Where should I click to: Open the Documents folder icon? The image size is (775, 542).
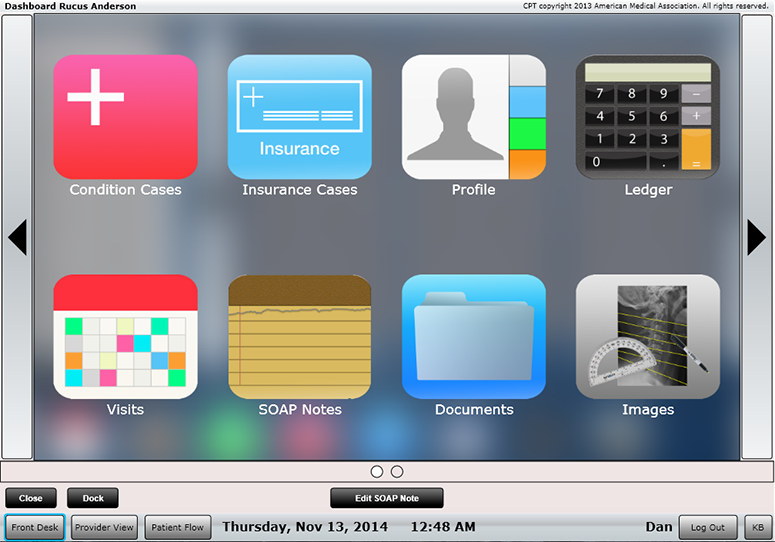point(474,337)
